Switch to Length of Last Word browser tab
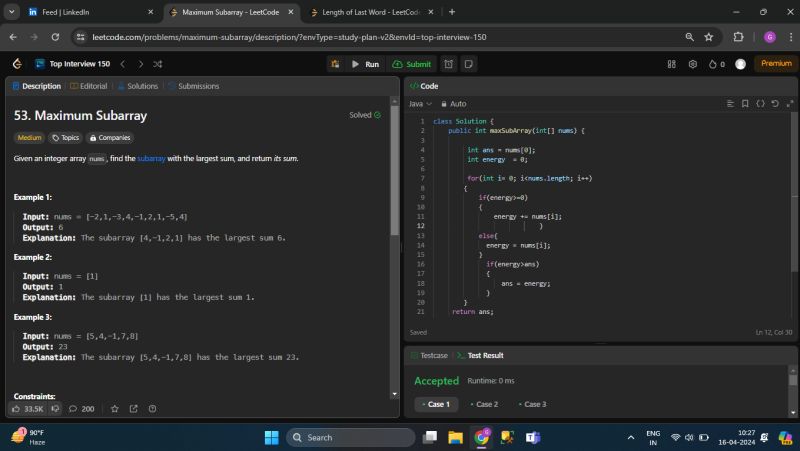Screen dimensions: 800x451 coord(371,12)
